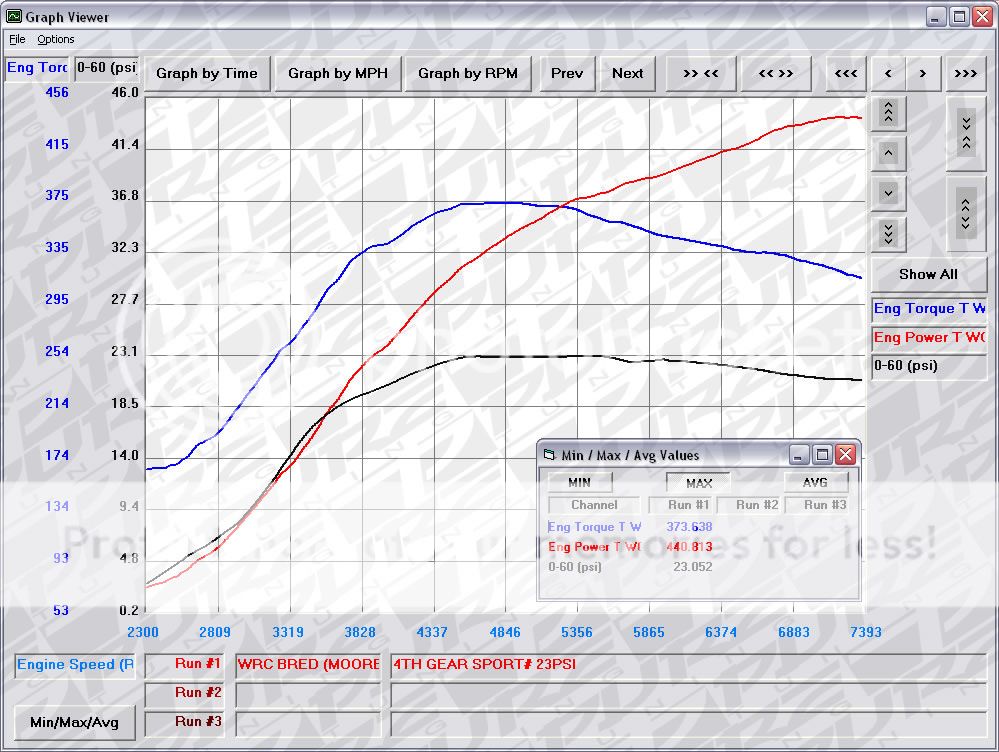Toggle the 0-60 (psi) channel
This screenshot has height=752, width=999.
[928, 366]
